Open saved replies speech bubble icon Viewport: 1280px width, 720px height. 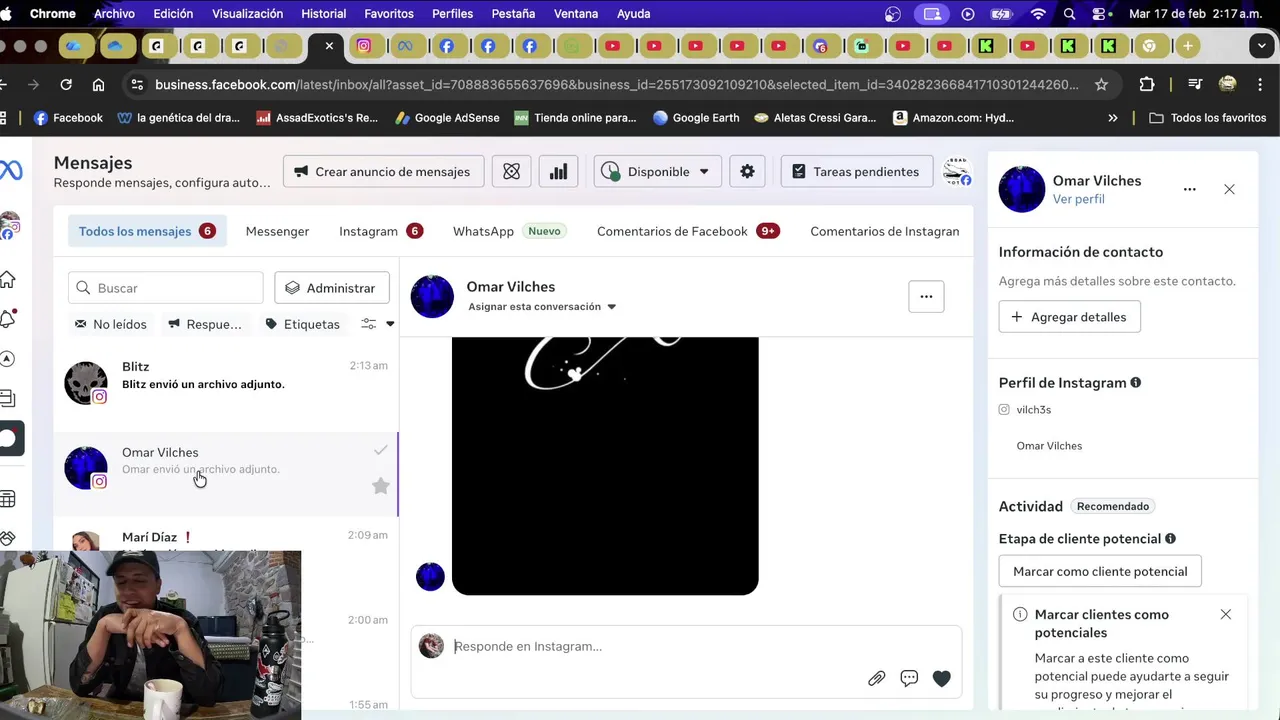point(909,678)
